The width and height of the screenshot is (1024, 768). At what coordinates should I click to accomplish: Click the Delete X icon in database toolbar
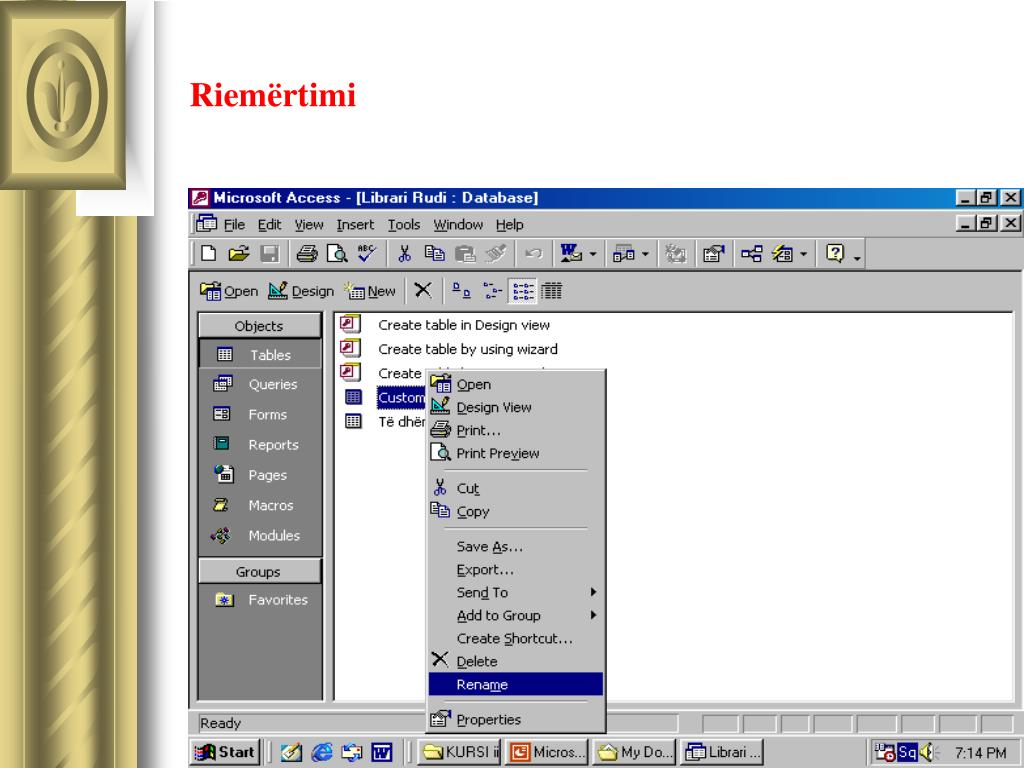[423, 290]
